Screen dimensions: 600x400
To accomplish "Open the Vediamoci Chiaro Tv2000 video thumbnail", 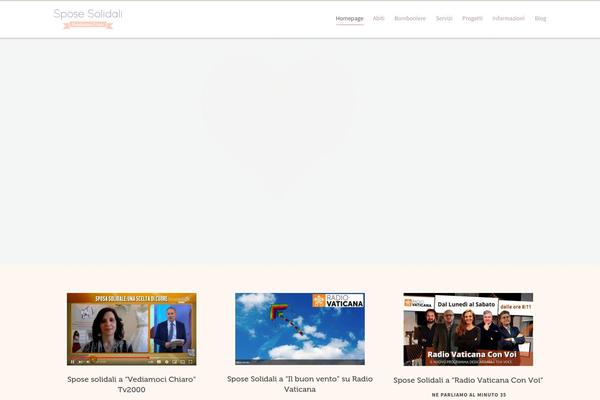I will pos(132,329).
